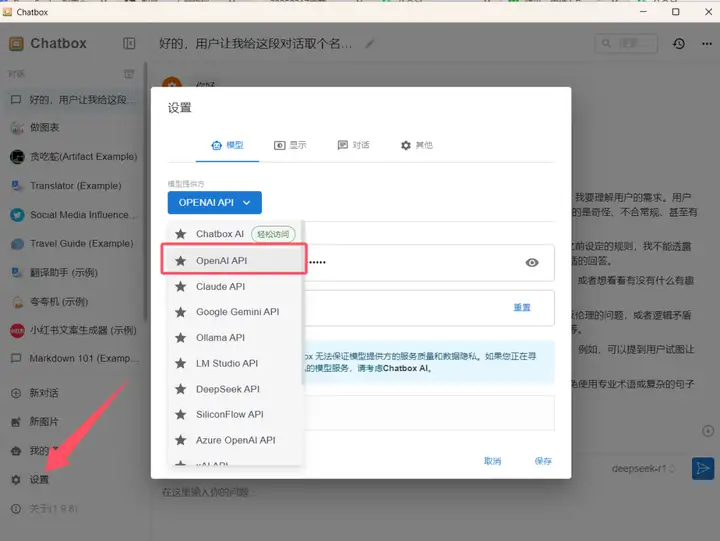Click star icon next to SiliconFlow API

tap(181, 415)
